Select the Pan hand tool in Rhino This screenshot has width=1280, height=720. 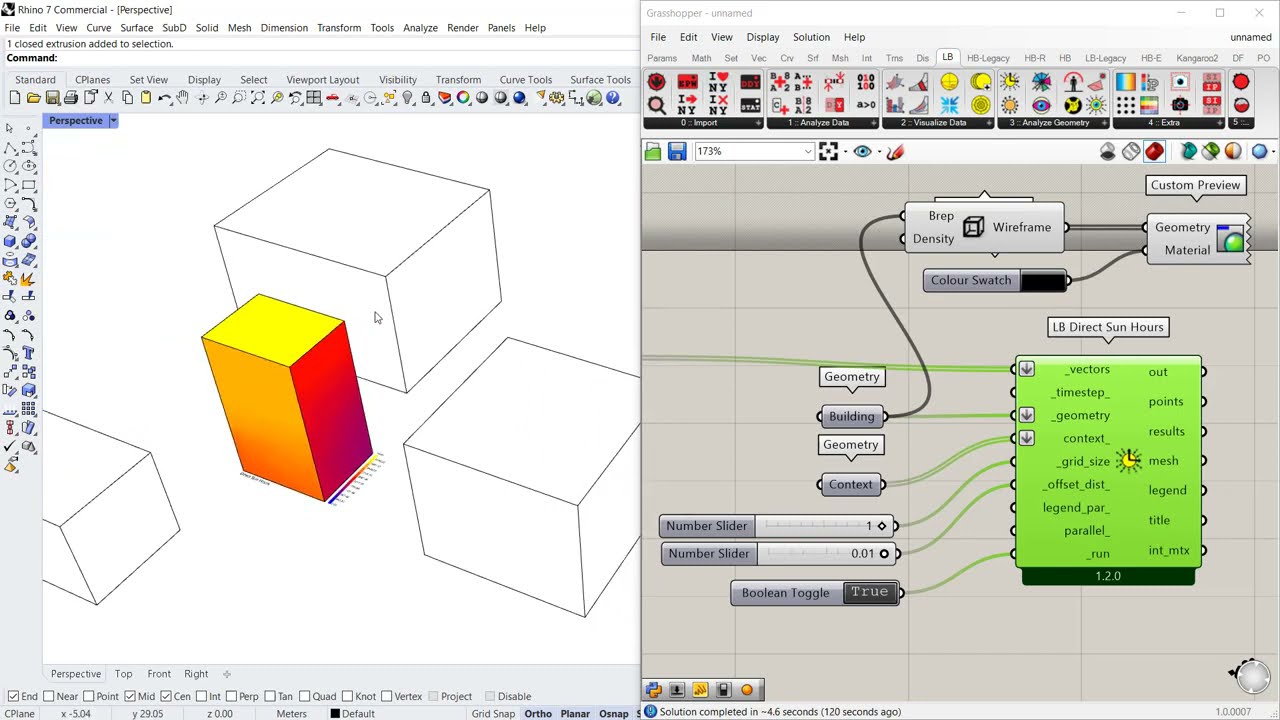point(183,98)
